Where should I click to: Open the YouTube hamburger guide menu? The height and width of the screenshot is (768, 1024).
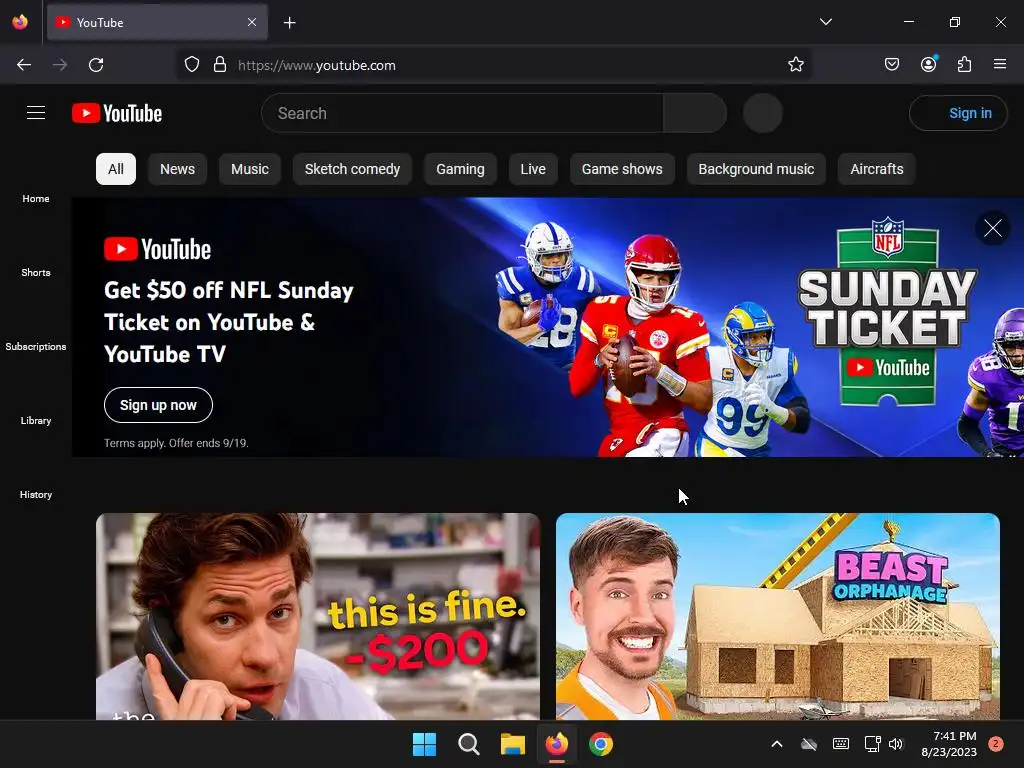click(36, 113)
